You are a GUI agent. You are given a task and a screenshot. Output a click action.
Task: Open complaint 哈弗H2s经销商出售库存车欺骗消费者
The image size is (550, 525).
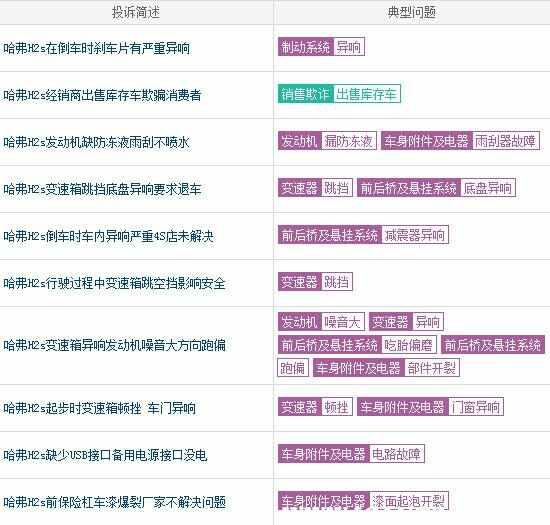[102, 95]
